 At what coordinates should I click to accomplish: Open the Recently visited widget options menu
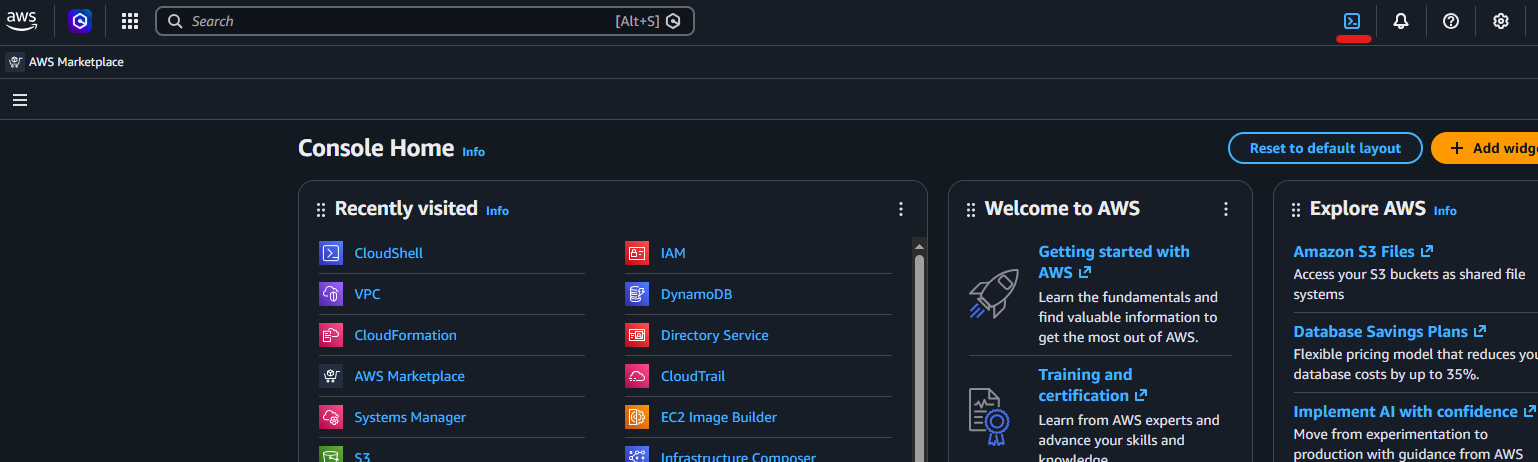[901, 209]
